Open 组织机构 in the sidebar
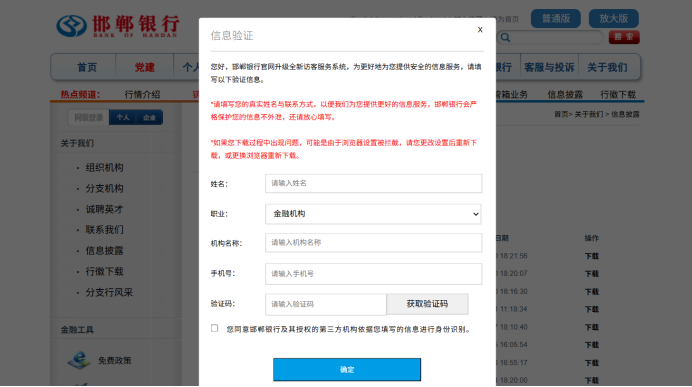The width and height of the screenshot is (692, 387). click(x=105, y=168)
